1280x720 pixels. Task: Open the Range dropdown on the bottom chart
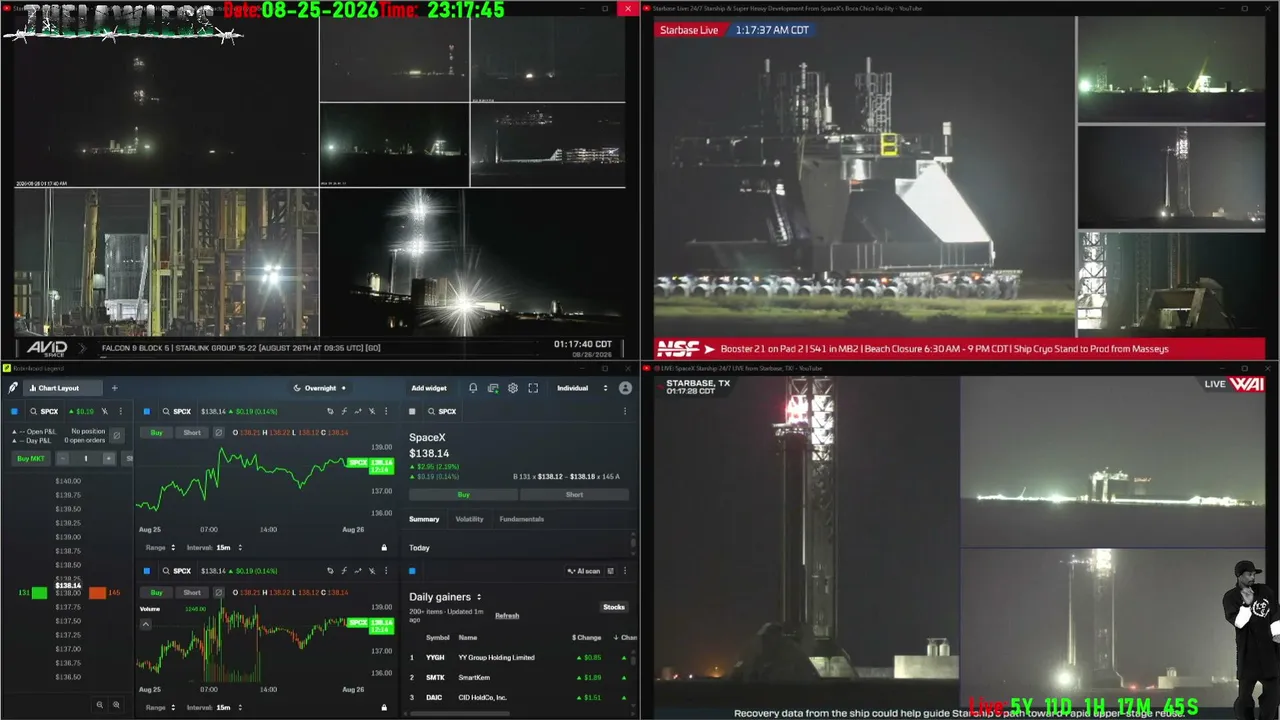(161, 708)
